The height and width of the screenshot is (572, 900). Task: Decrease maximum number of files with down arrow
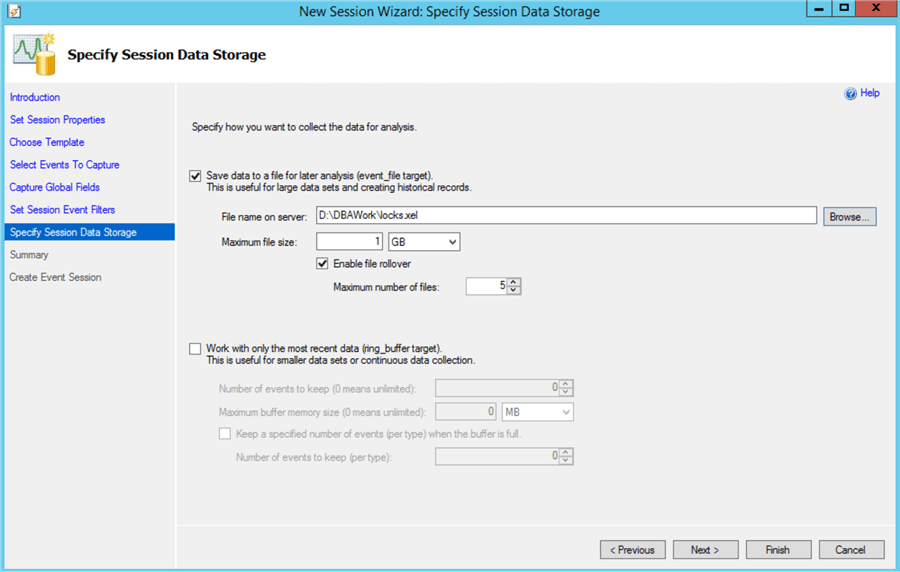tap(513, 291)
